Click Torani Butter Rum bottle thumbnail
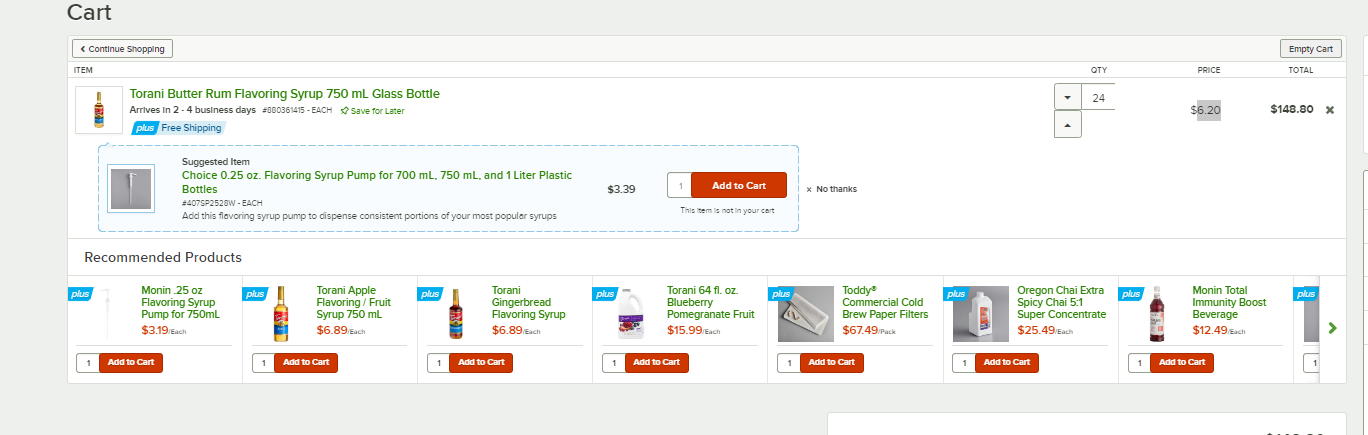This screenshot has height=435, width=1368. 99,110
